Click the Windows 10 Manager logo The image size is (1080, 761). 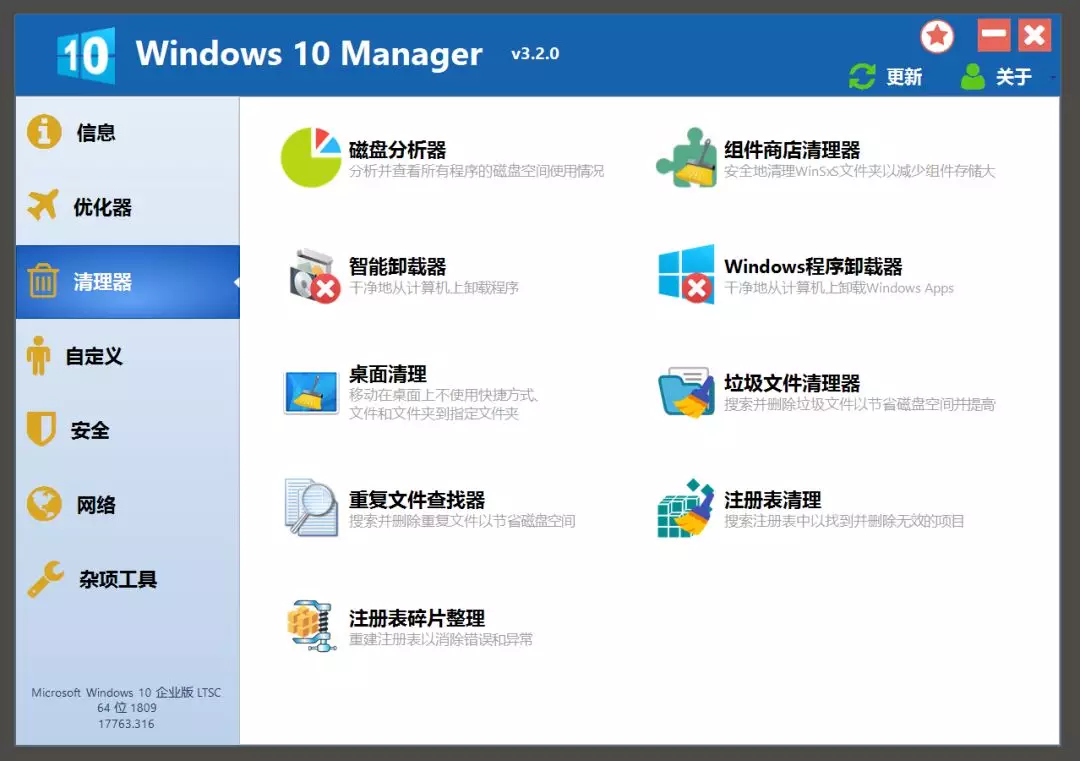click(86, 55)
